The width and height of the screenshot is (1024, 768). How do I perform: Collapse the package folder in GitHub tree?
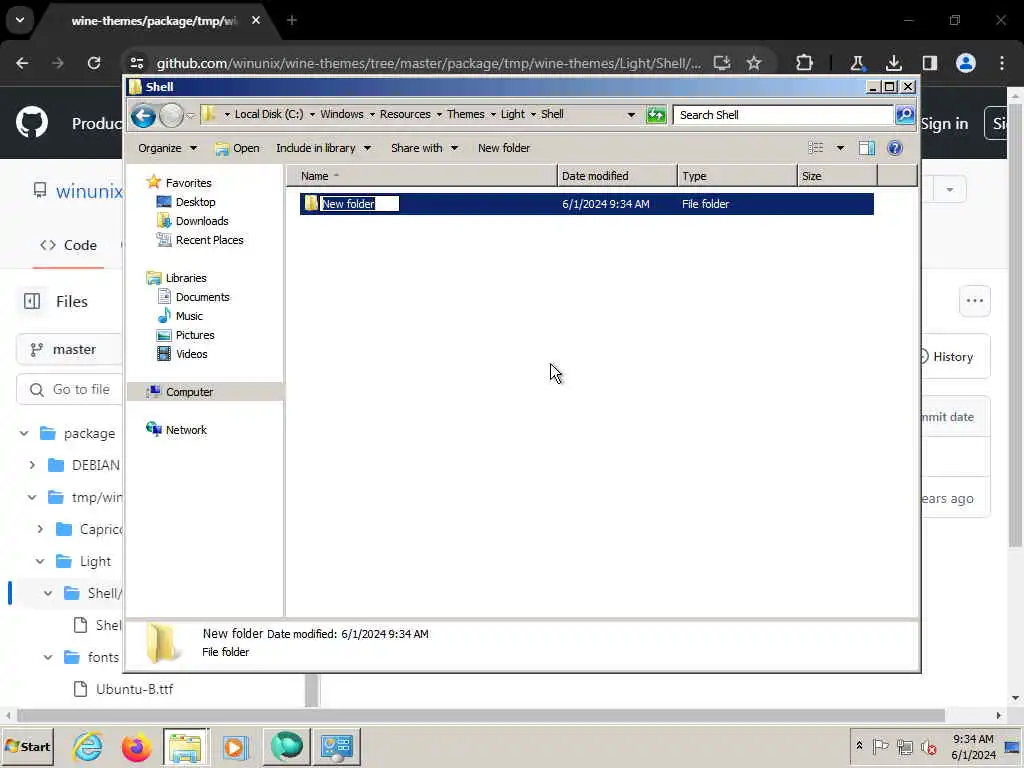point(24,433)
